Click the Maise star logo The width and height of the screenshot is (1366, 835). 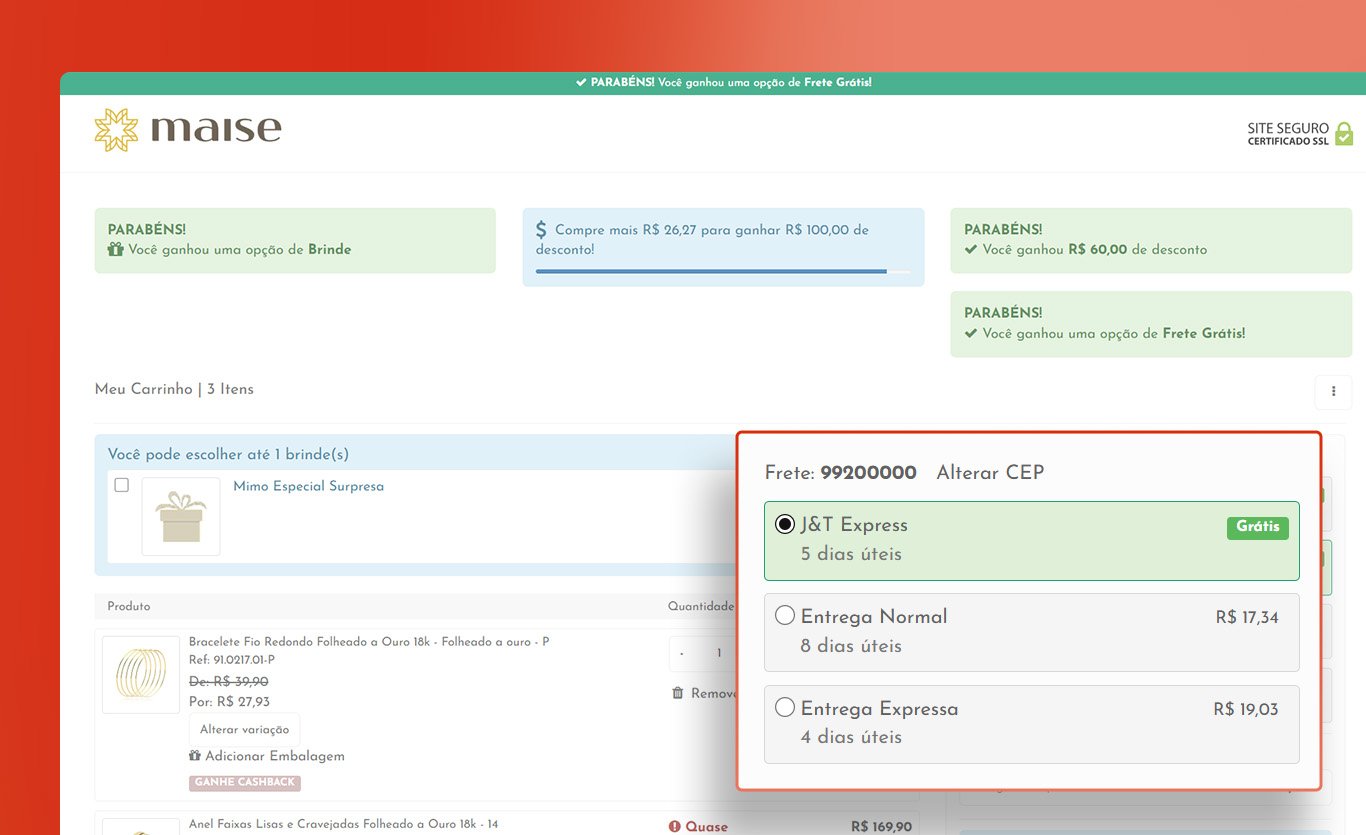pyautogui.click(x=116, y=130)
